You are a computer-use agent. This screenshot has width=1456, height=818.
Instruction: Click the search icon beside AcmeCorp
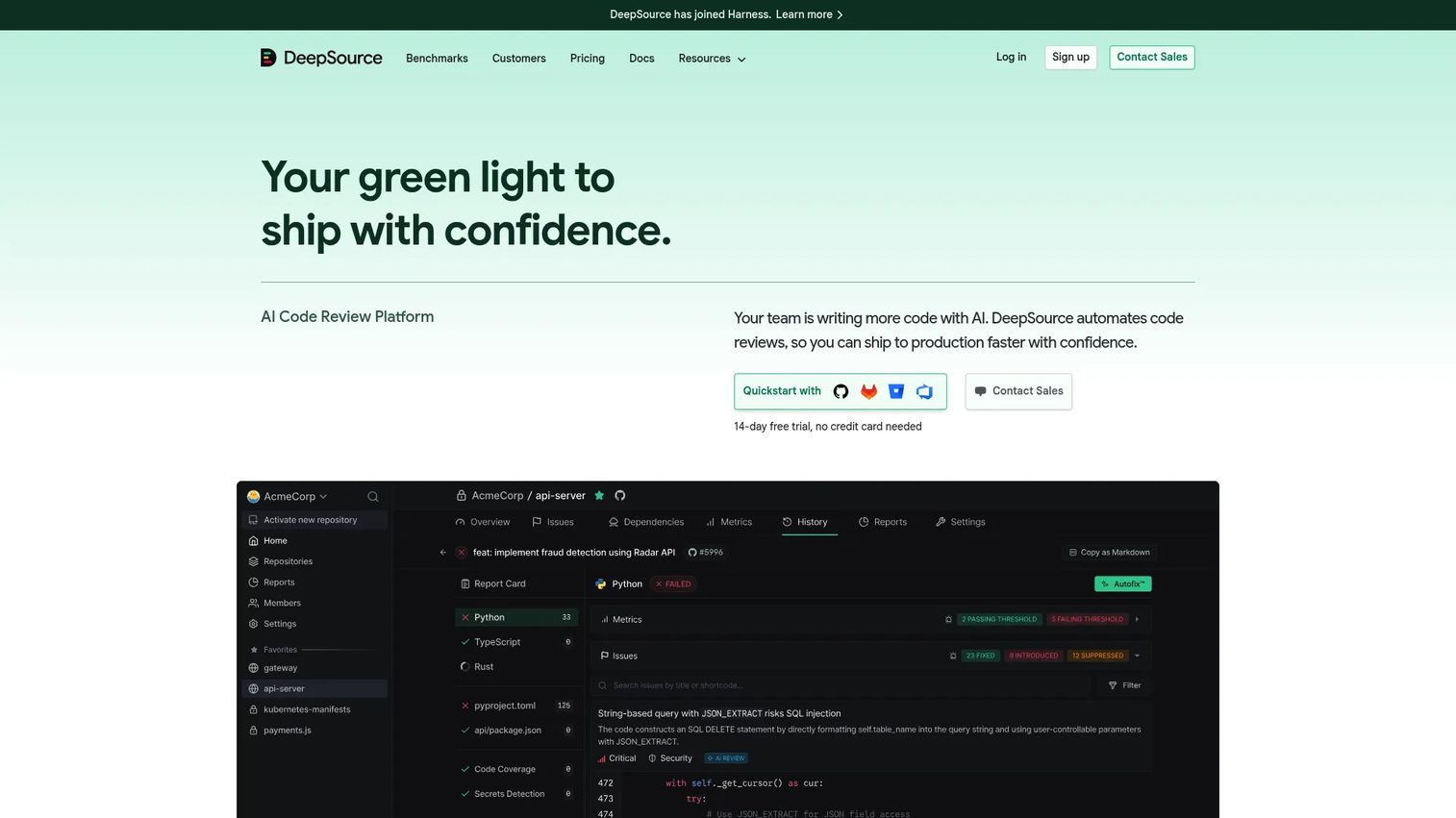pos(373,497)
